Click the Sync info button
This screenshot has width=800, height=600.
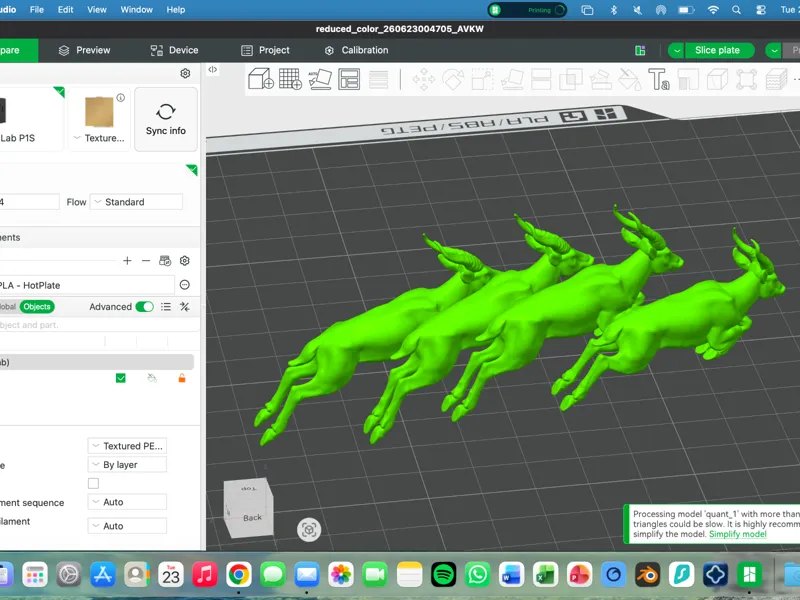166,119
